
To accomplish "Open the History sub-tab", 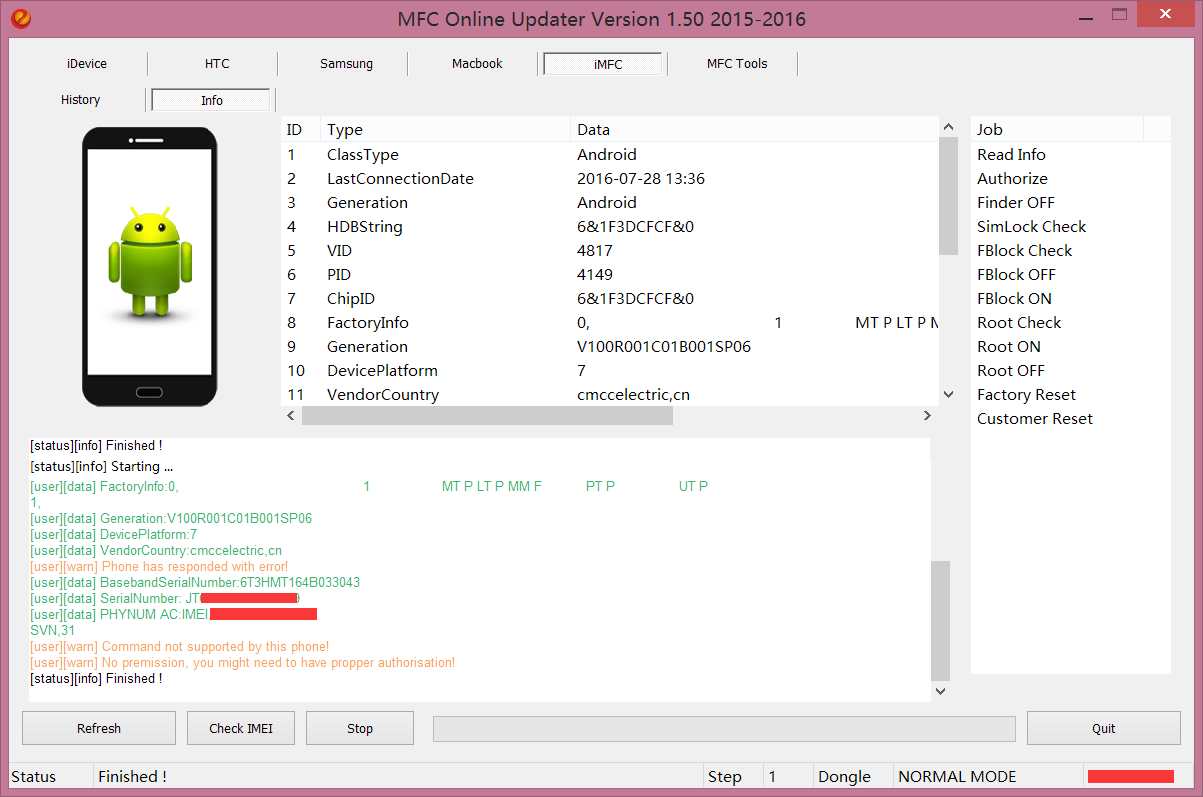I will (81, 100).
